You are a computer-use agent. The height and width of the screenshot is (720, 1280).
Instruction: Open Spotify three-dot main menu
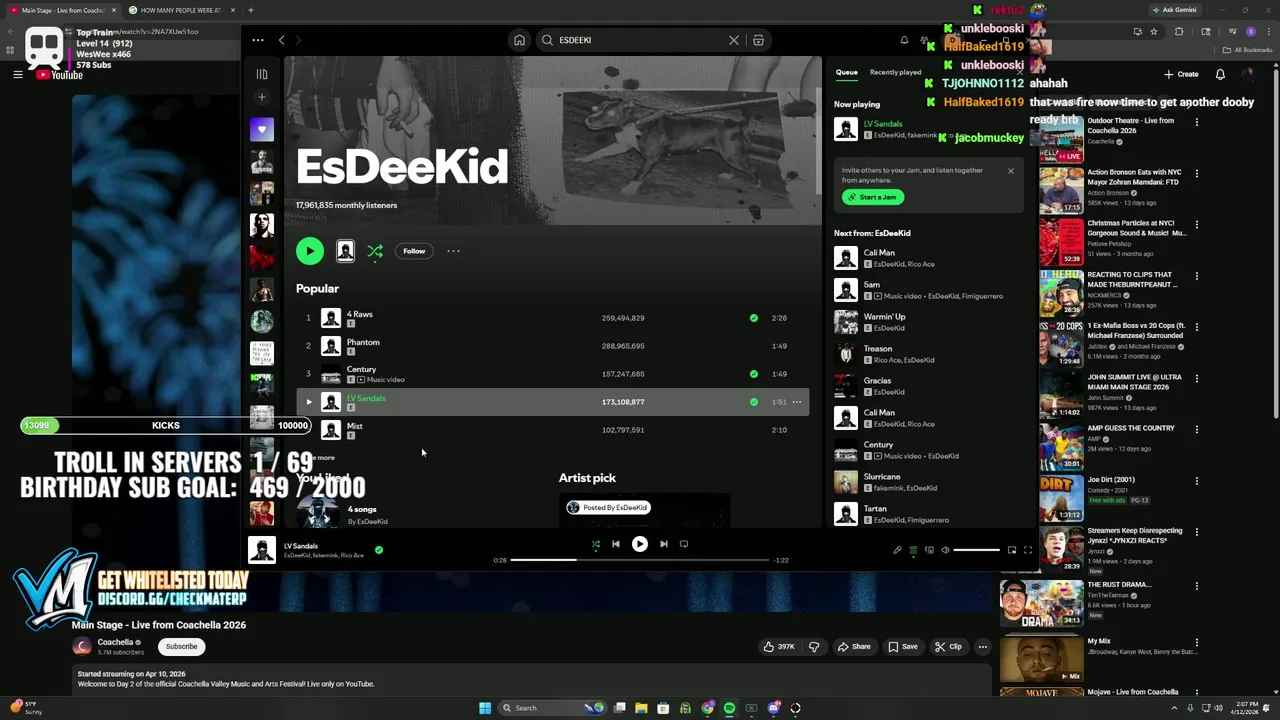pos(258,40)
